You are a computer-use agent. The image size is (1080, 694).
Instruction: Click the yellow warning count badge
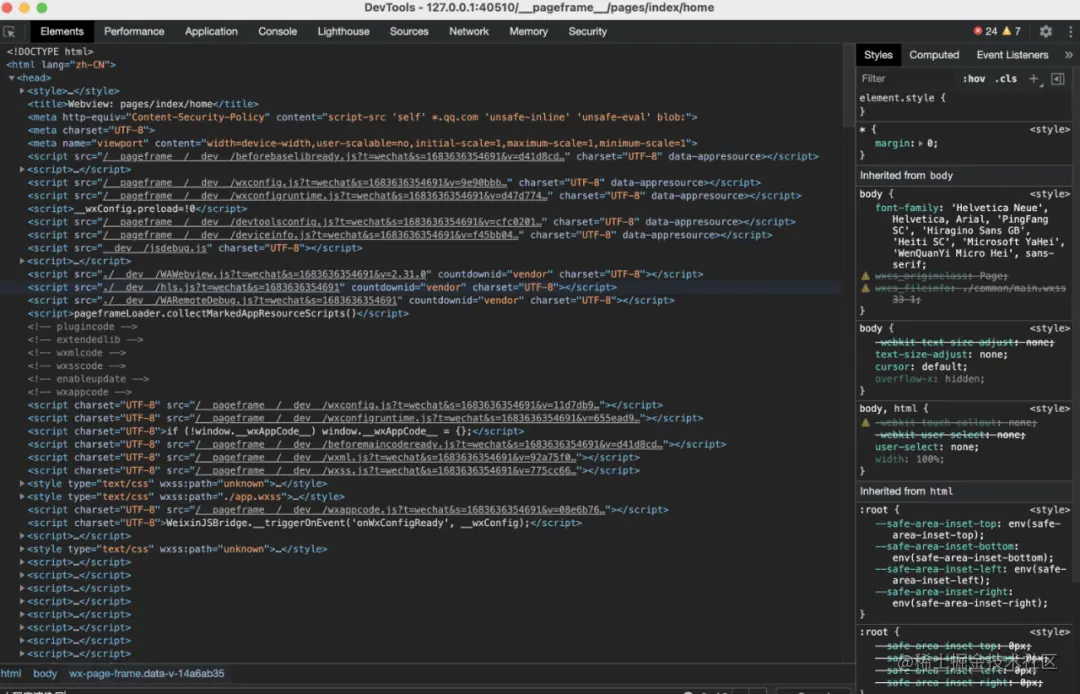click(x=1011, y=31)
